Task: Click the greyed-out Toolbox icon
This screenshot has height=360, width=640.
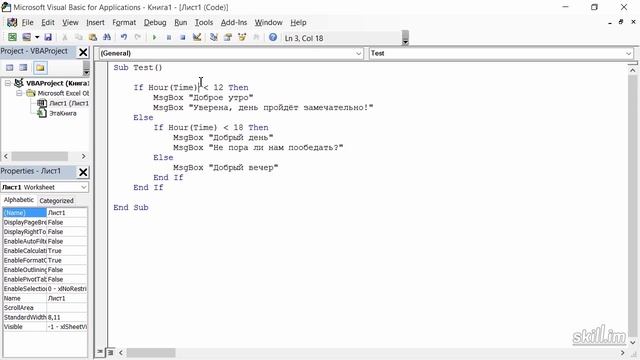Action: (x=256, y=38)
